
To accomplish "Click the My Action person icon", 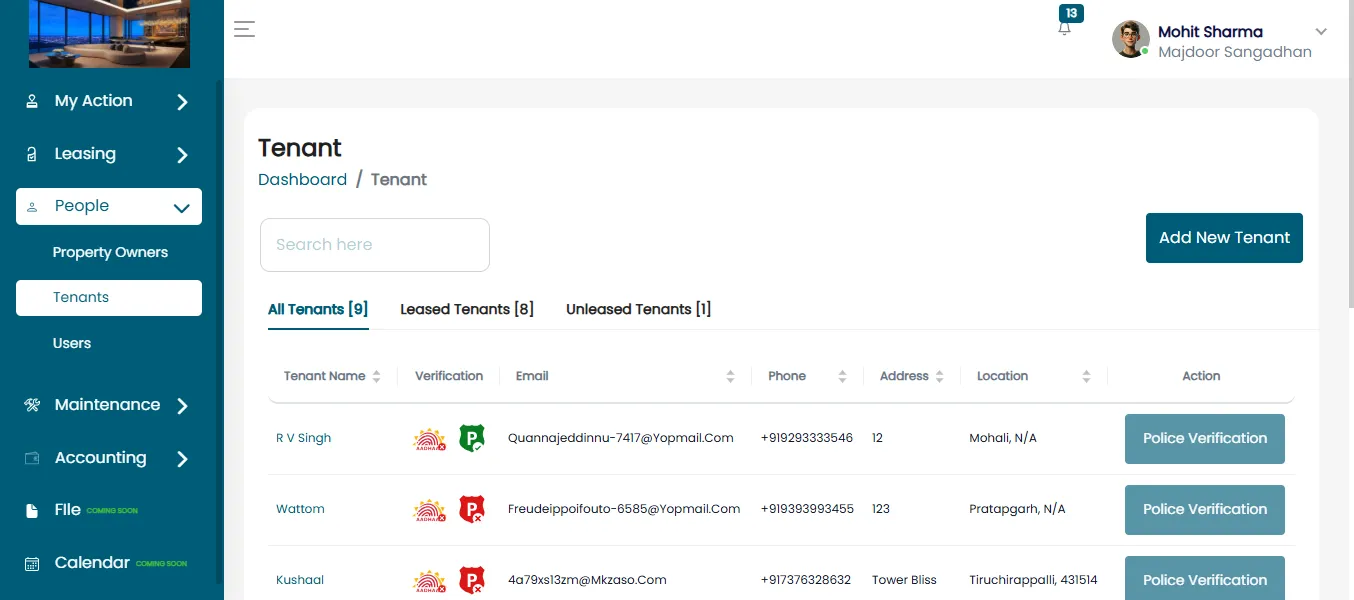I will (32, 101).
